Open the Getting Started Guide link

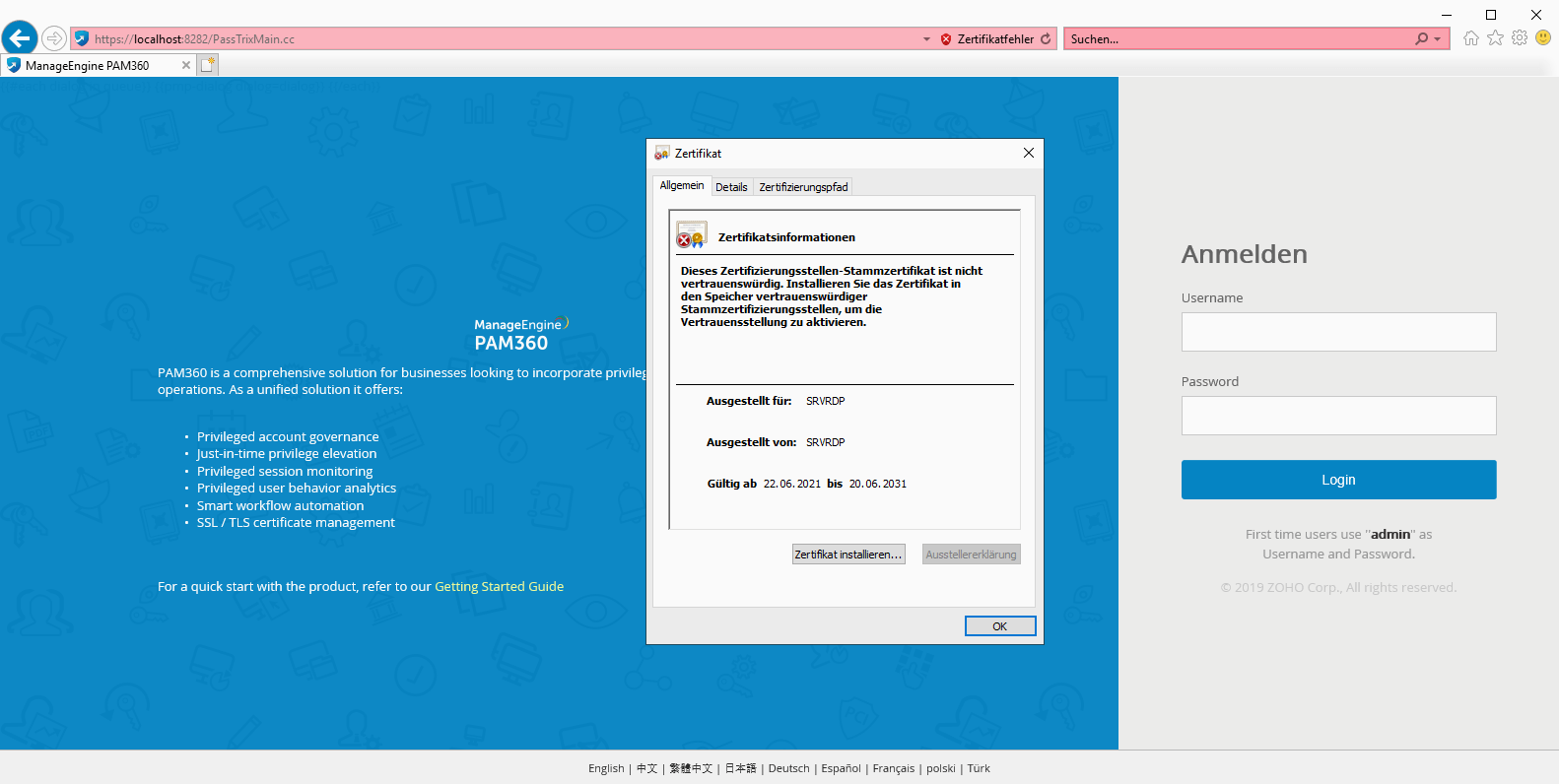(499, 586)
